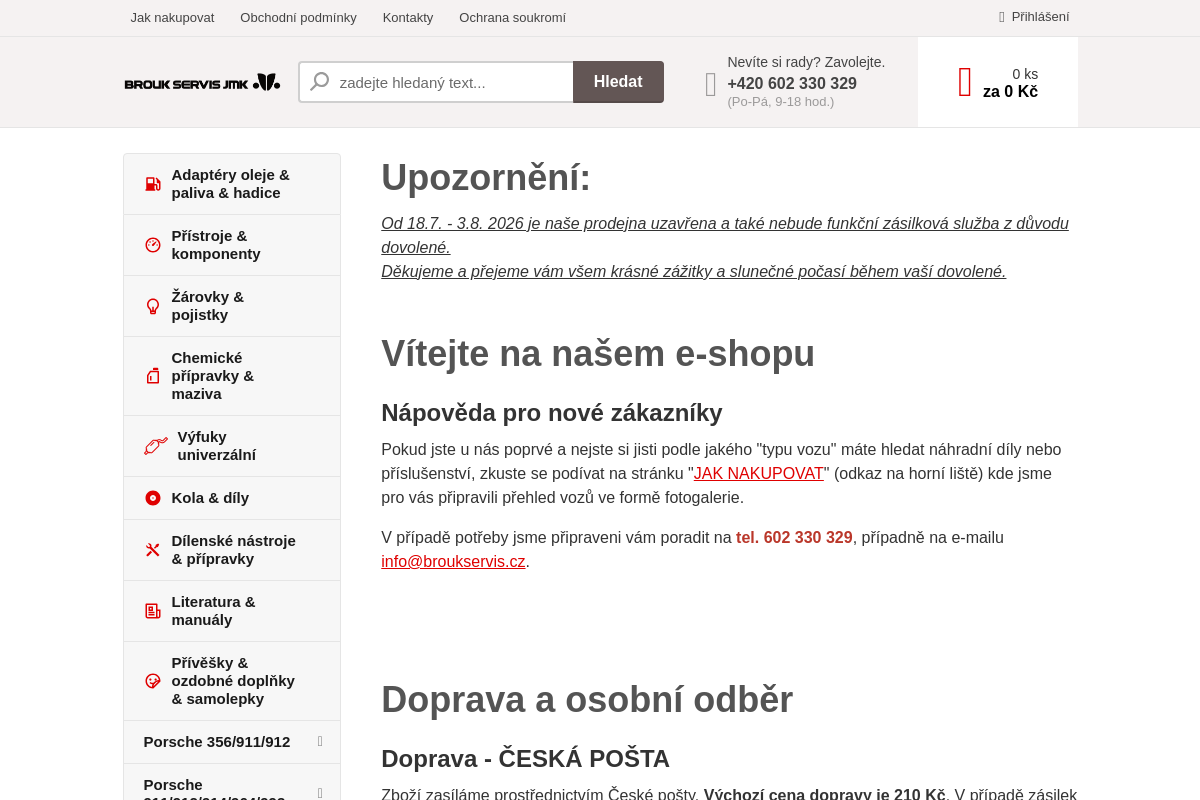
Task: Click the newspaper icon beside Literatura & manuály
Action: coord(153,611)
